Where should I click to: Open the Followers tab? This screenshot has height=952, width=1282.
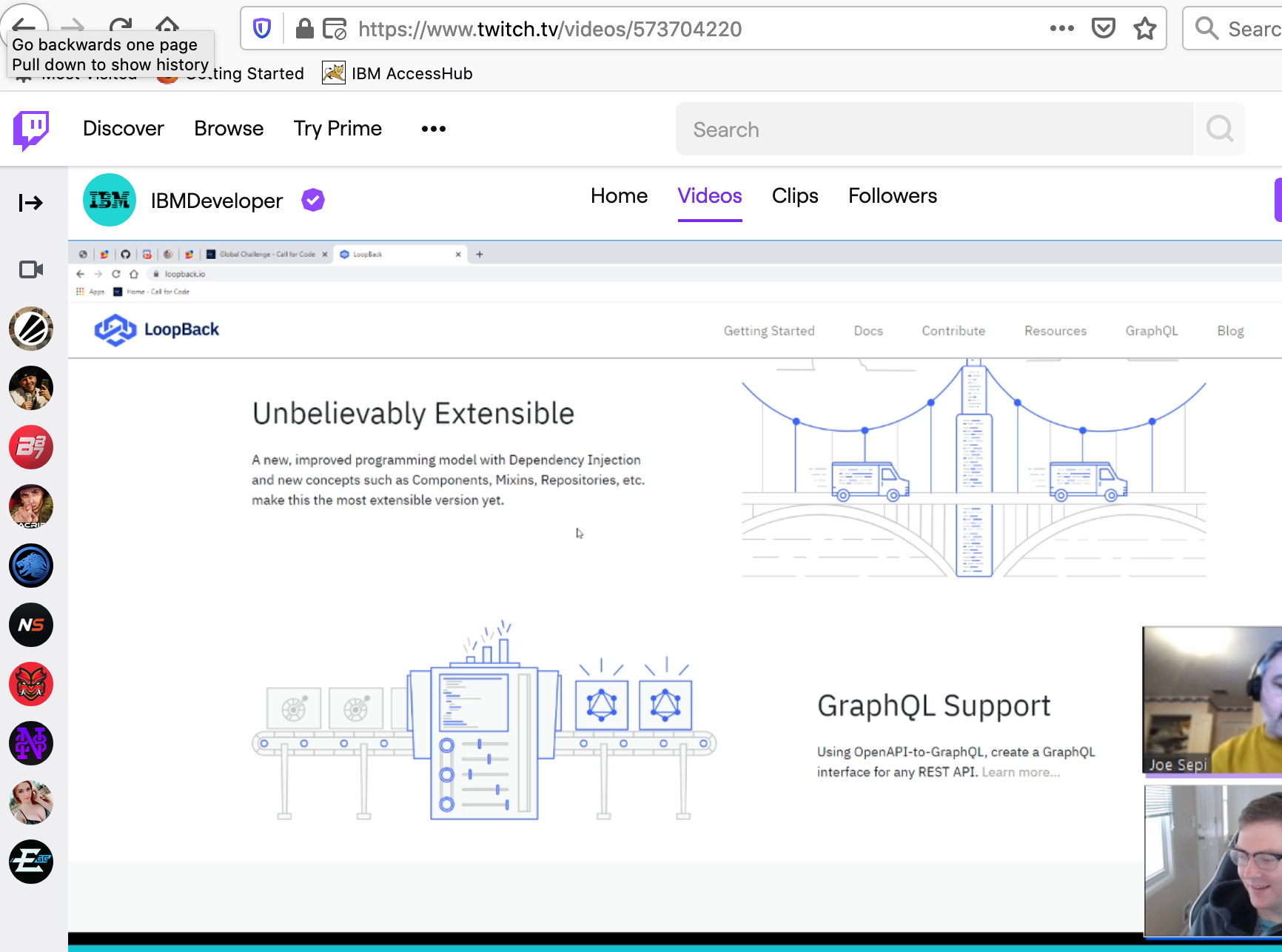[x=893, y=195]
